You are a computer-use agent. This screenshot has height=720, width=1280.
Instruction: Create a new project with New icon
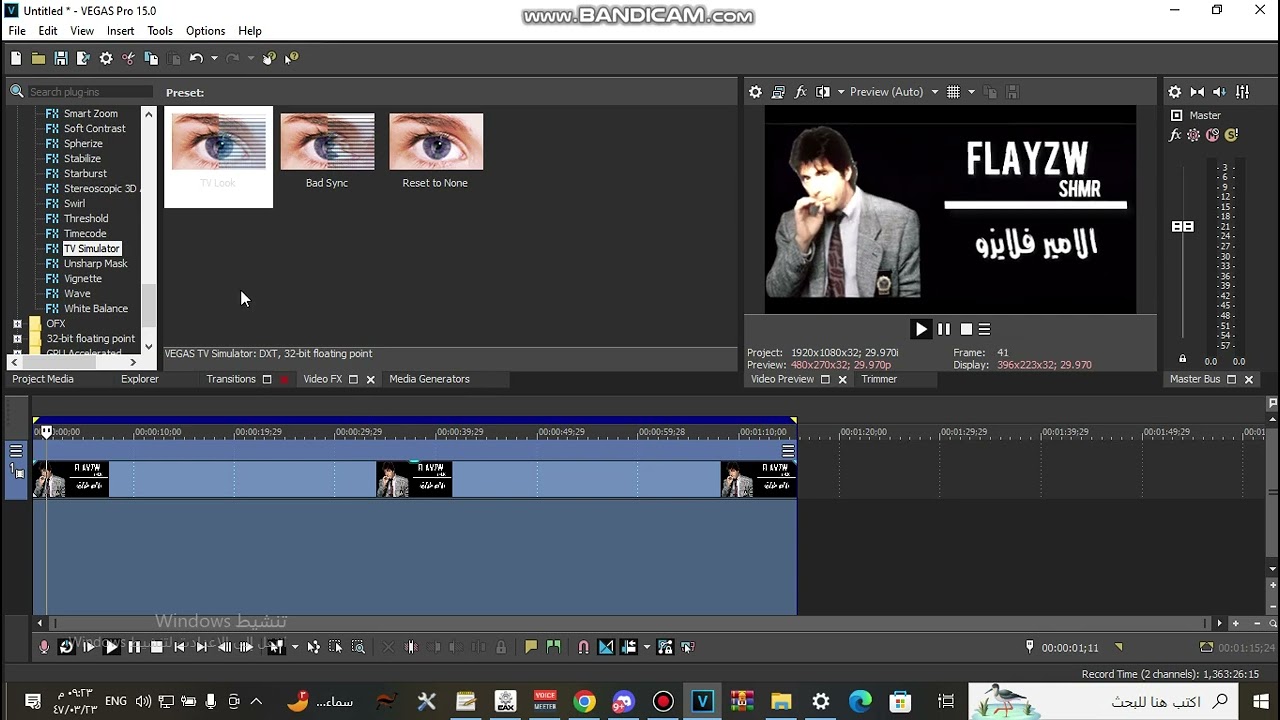click(16, 59)
